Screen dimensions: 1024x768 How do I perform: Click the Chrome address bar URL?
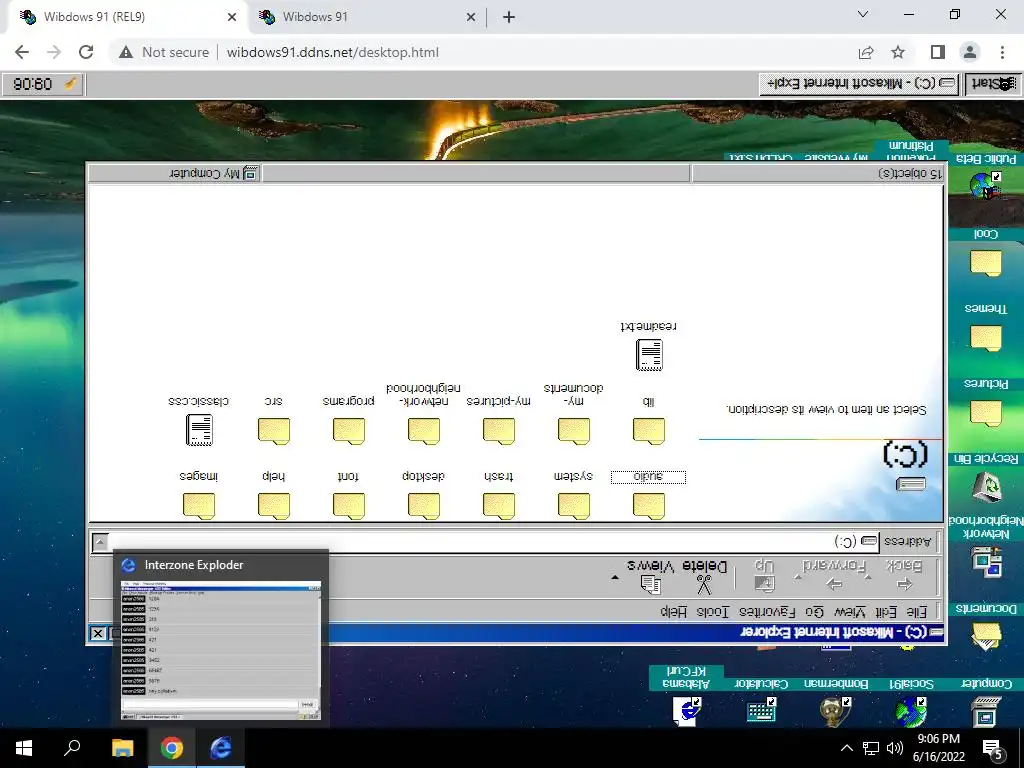[x=332, y=52]
